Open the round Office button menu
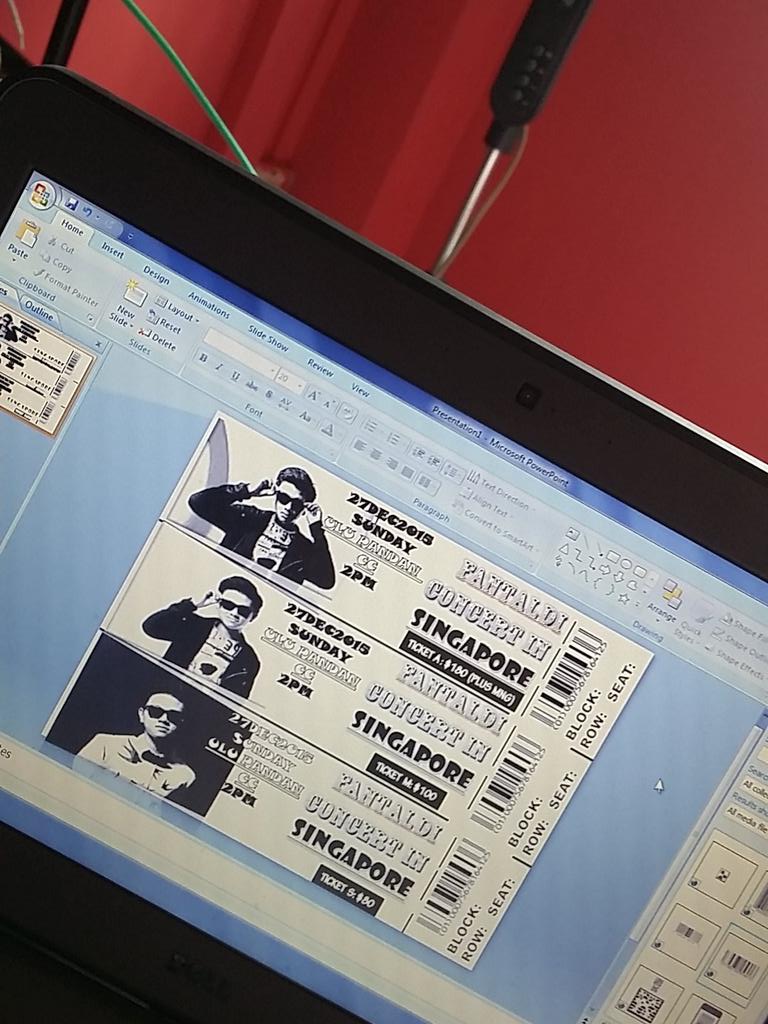 point(42,195)
